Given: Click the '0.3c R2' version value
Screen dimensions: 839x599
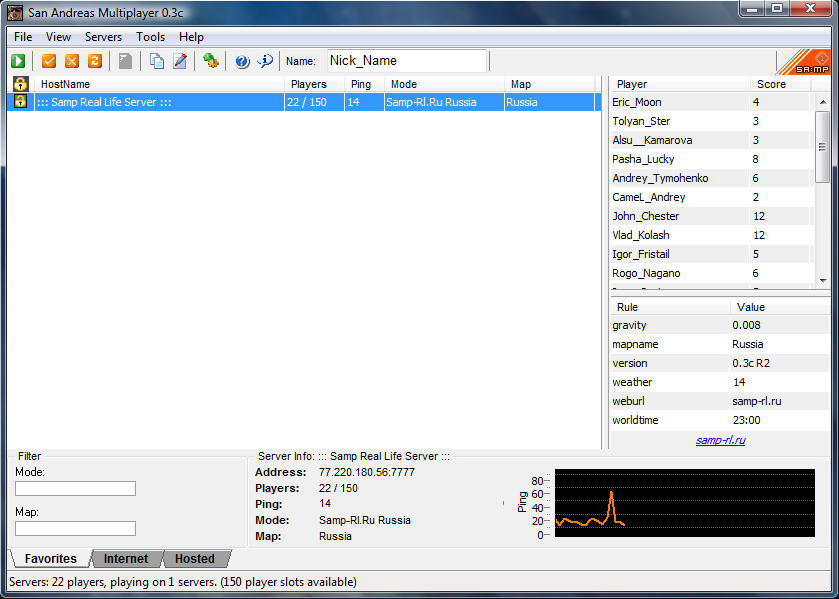Looking at the screenshot, I should (x=751, y=363).
